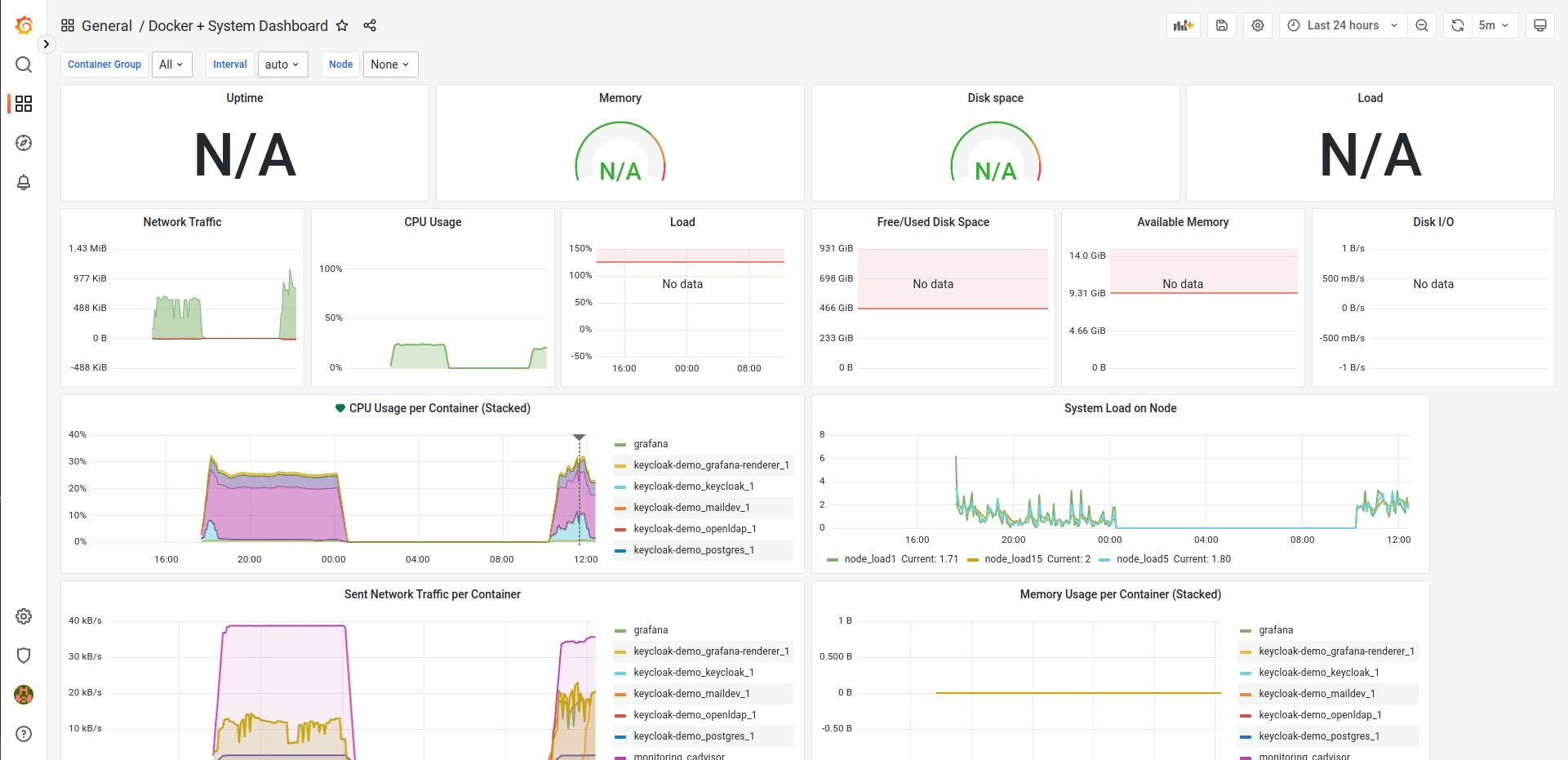The image size is (1568, 760).
Task: Save the dashboard with the disk icon
Action: coord(1222,25)
